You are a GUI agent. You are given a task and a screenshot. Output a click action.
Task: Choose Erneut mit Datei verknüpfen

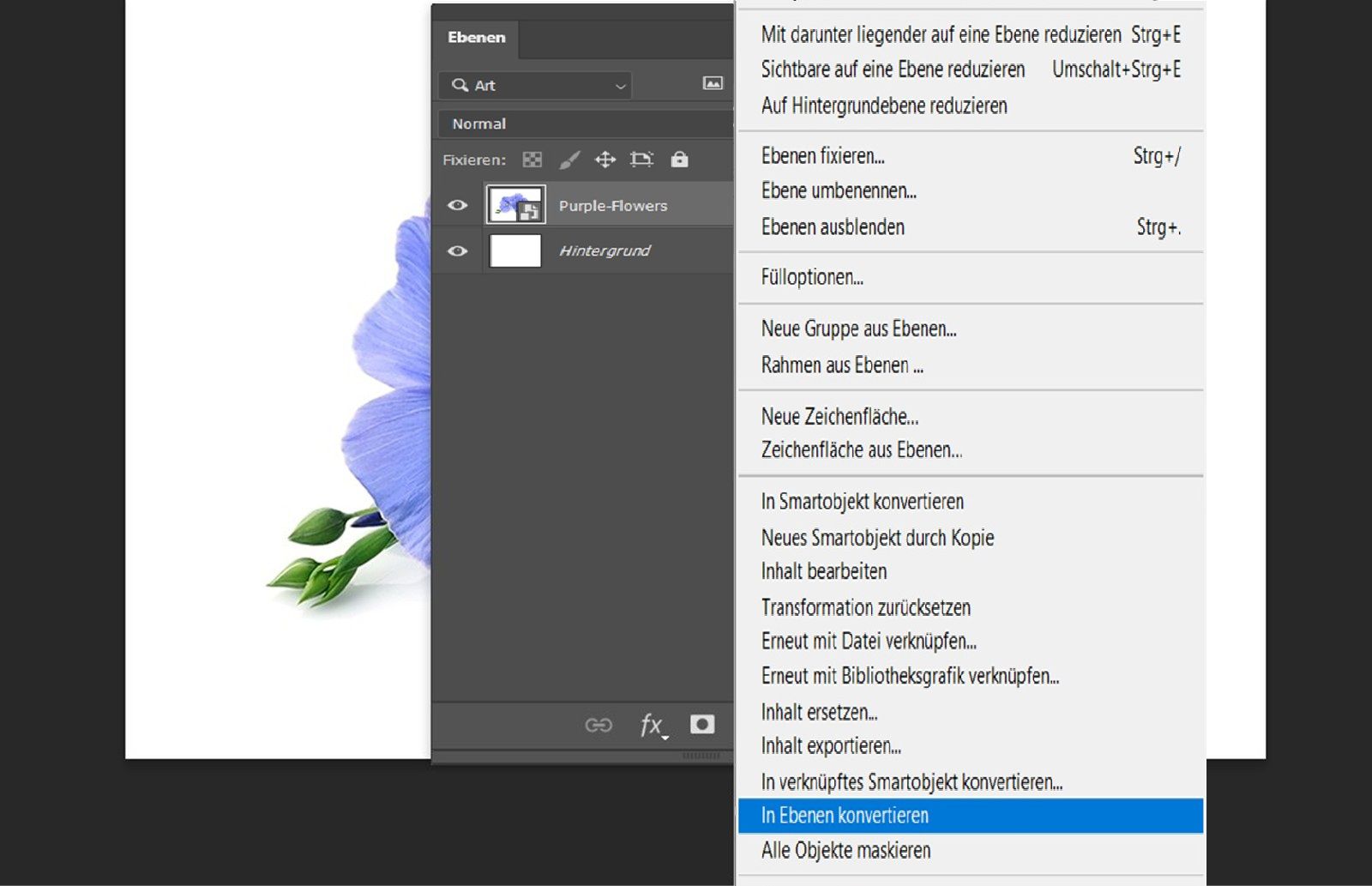click(971, 642)
